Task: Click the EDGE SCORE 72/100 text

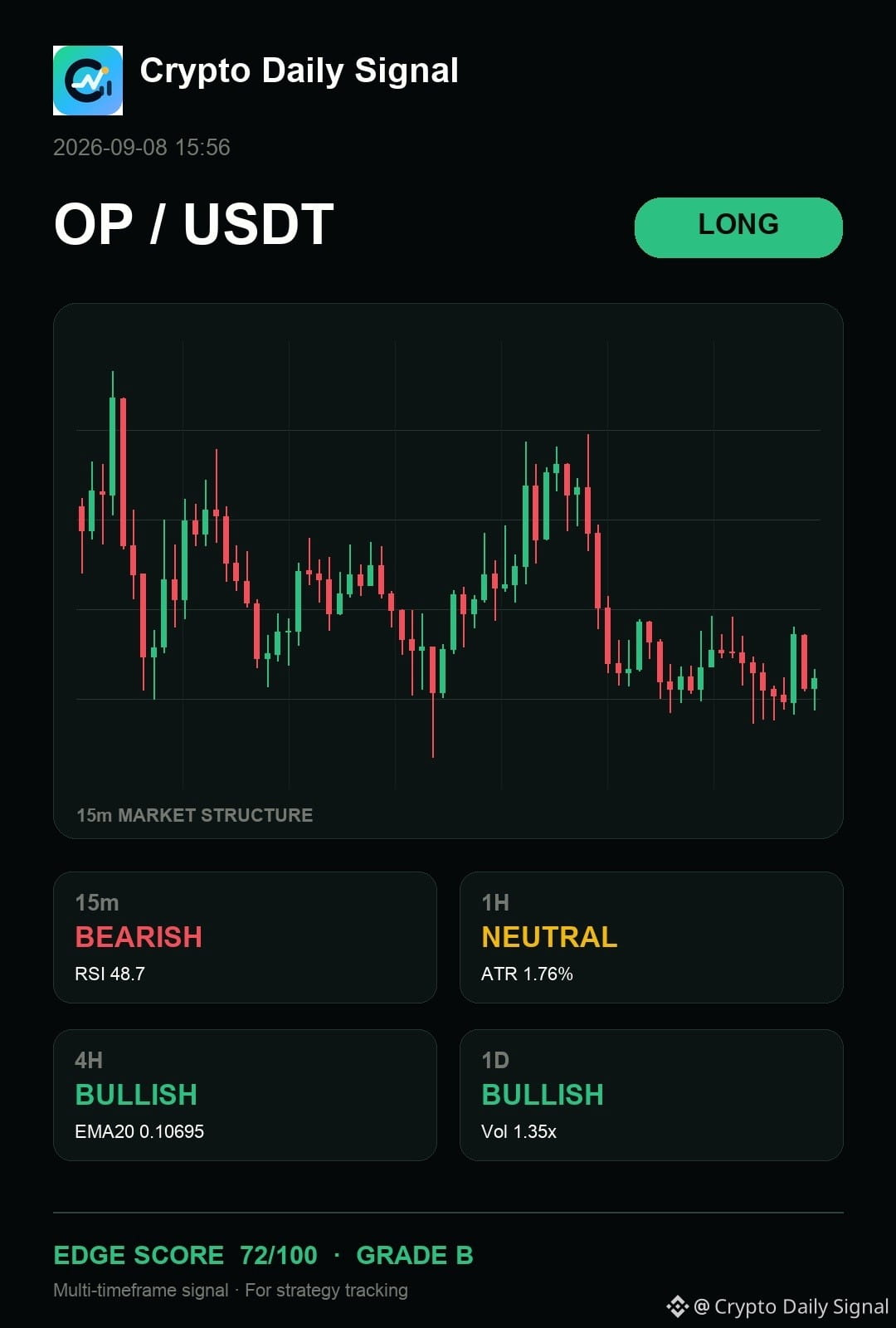Action: (185, 1255)
